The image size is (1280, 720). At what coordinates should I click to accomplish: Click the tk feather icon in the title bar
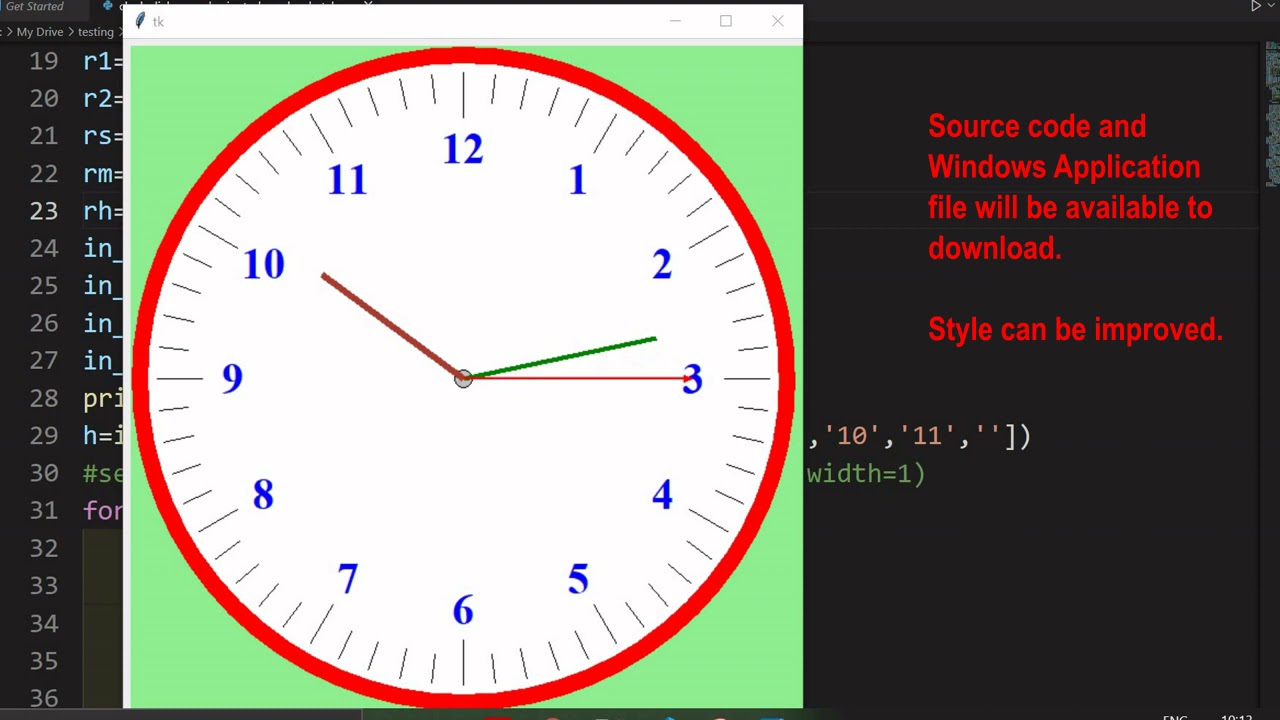click(140, 21)
